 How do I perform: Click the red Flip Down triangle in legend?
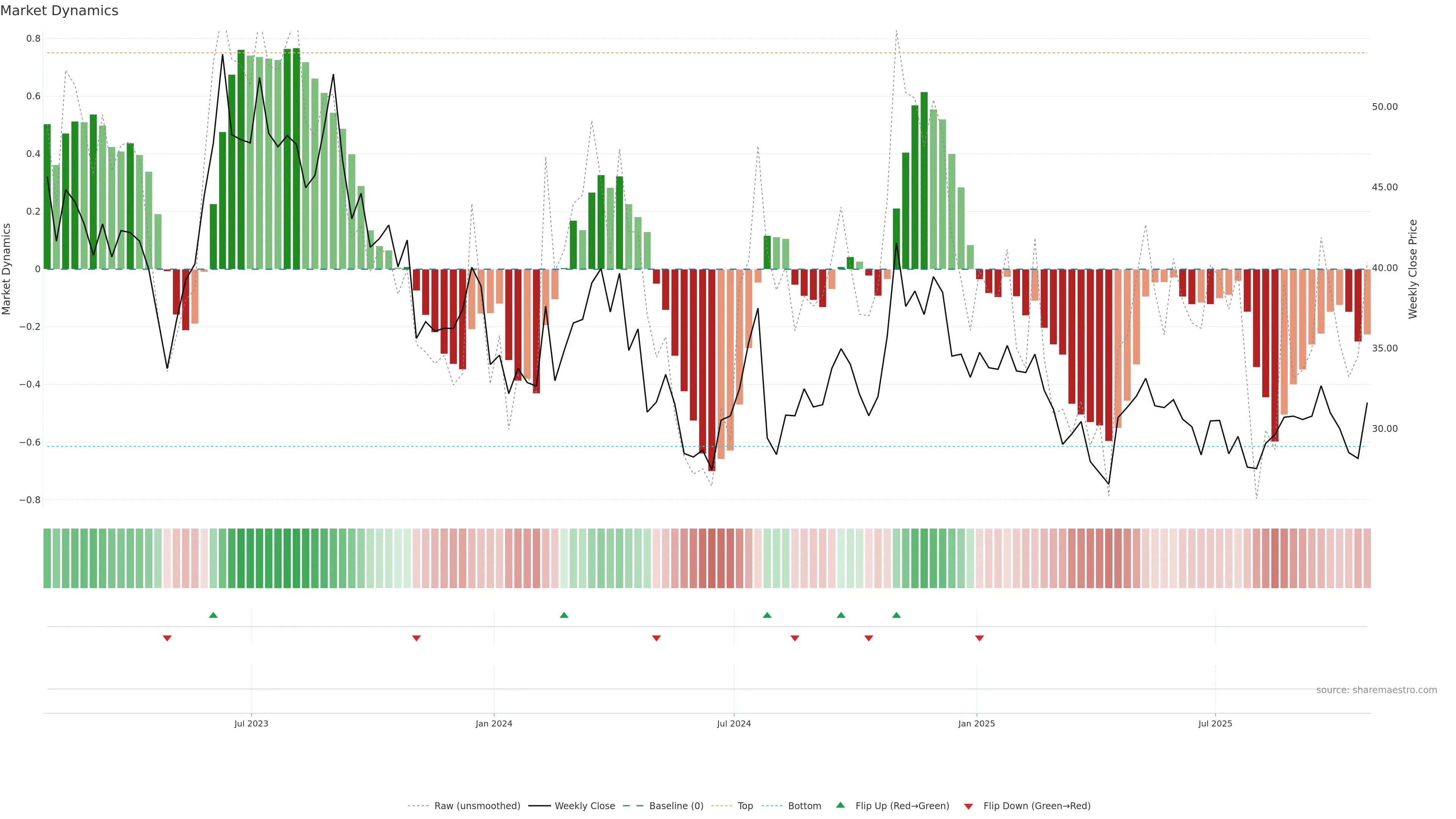tap(968, 806)
